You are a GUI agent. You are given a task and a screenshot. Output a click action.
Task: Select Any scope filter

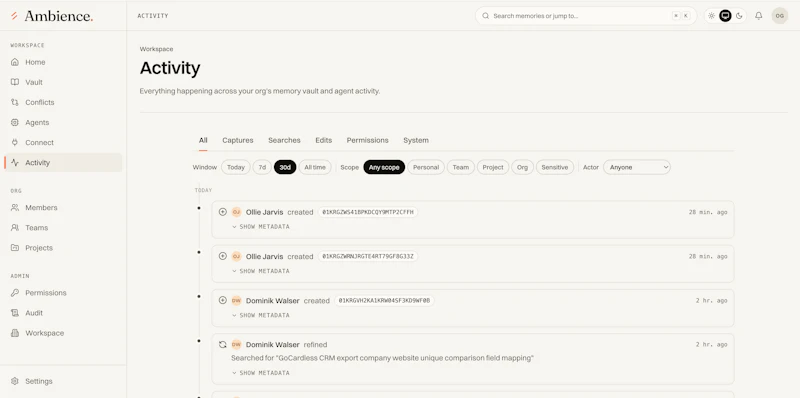384,167
